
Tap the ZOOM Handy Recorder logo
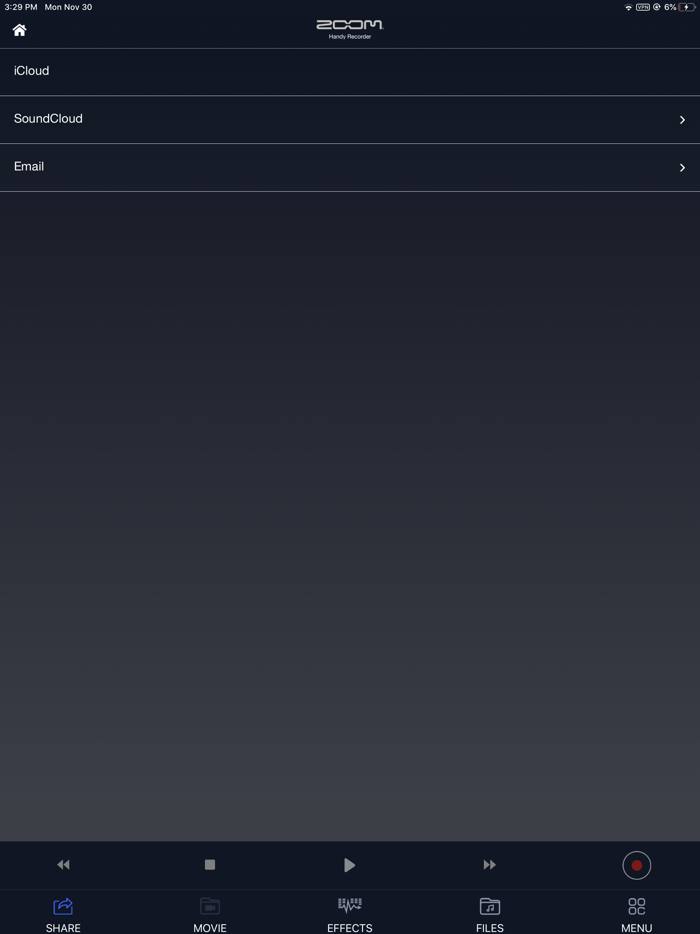pyautogui.click(x=350, y=29)
